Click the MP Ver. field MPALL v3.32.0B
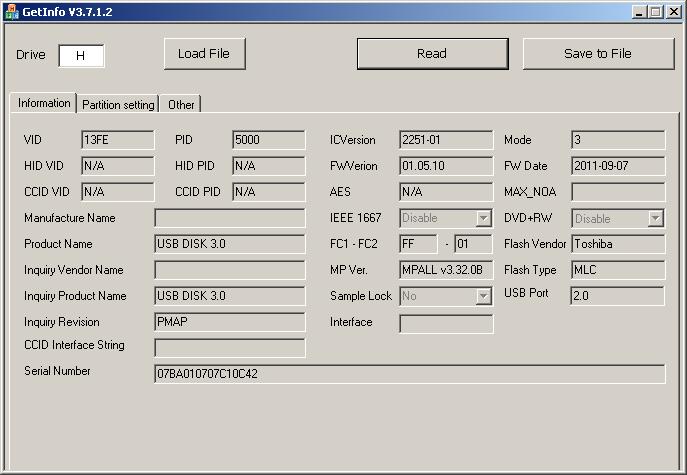The image size is (687, 475). tap(446, 270)
